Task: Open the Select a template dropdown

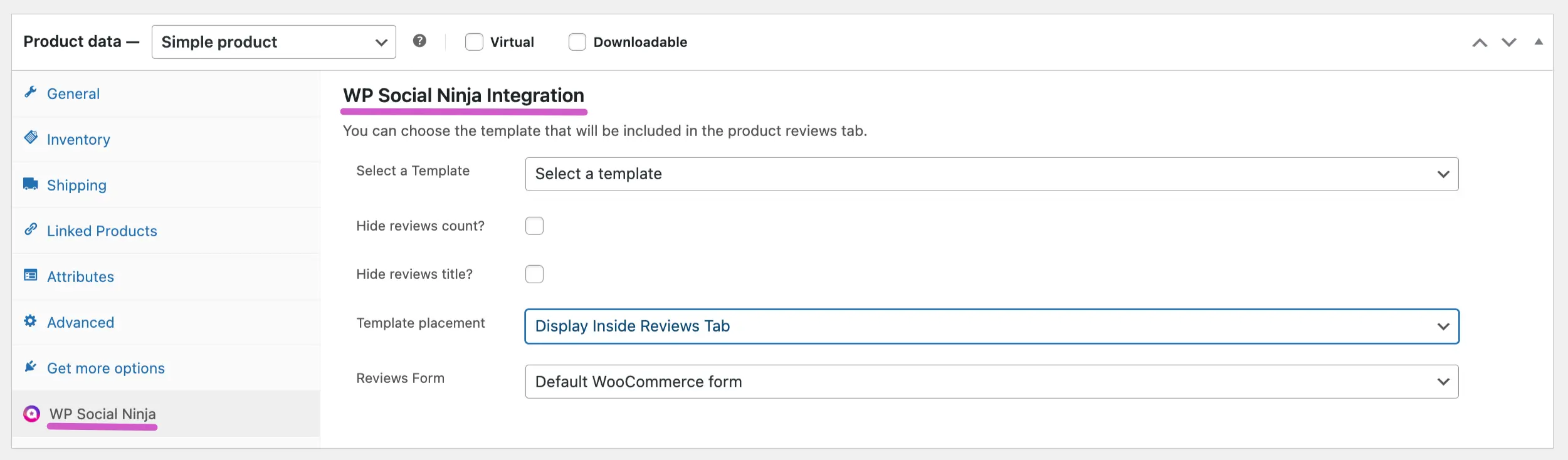Action: 992,174
